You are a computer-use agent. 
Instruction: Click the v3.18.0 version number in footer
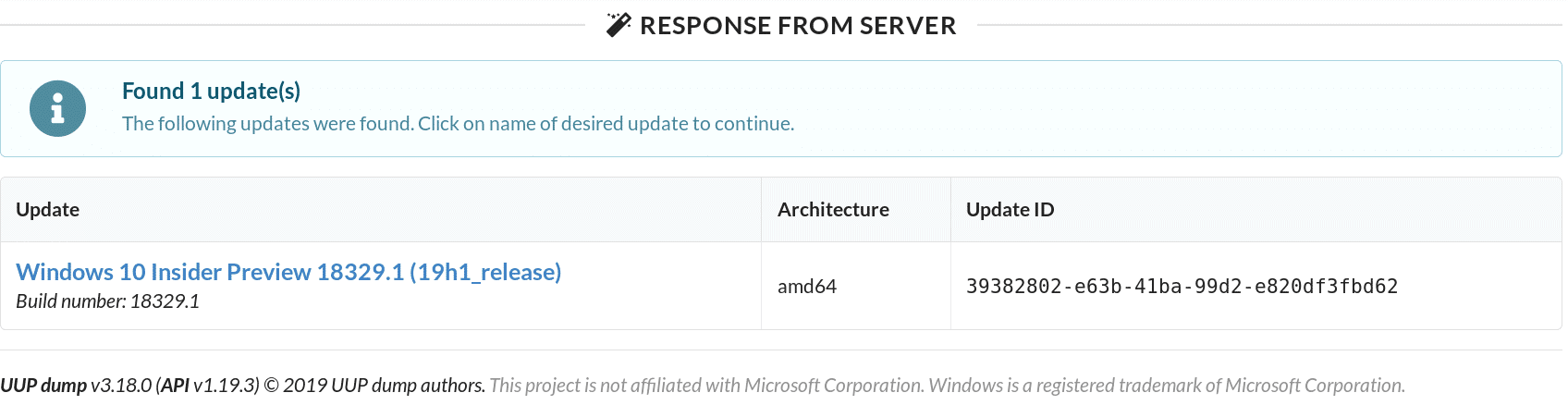(x=121, y=386)
